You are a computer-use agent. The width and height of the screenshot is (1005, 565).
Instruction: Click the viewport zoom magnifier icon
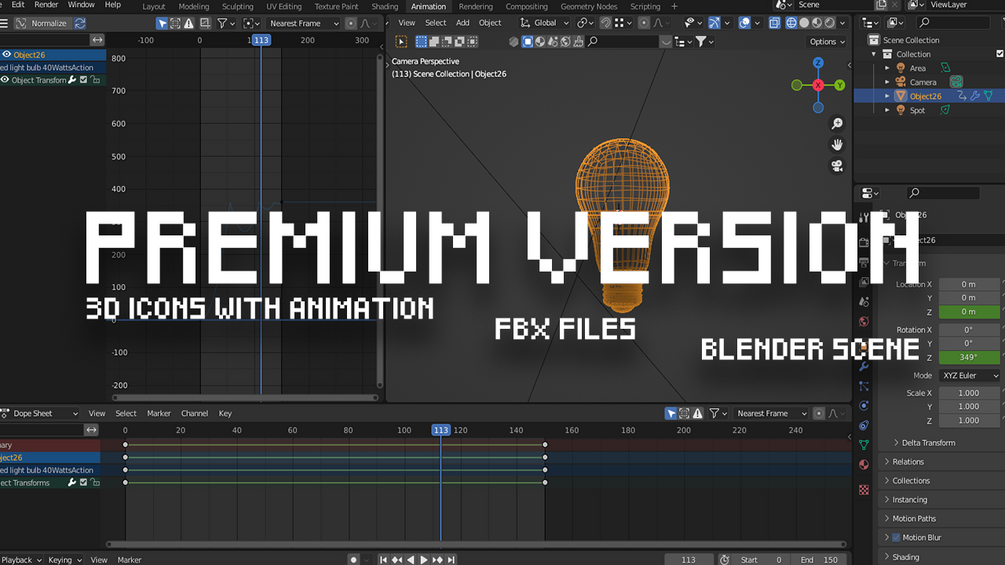[837, 124]
